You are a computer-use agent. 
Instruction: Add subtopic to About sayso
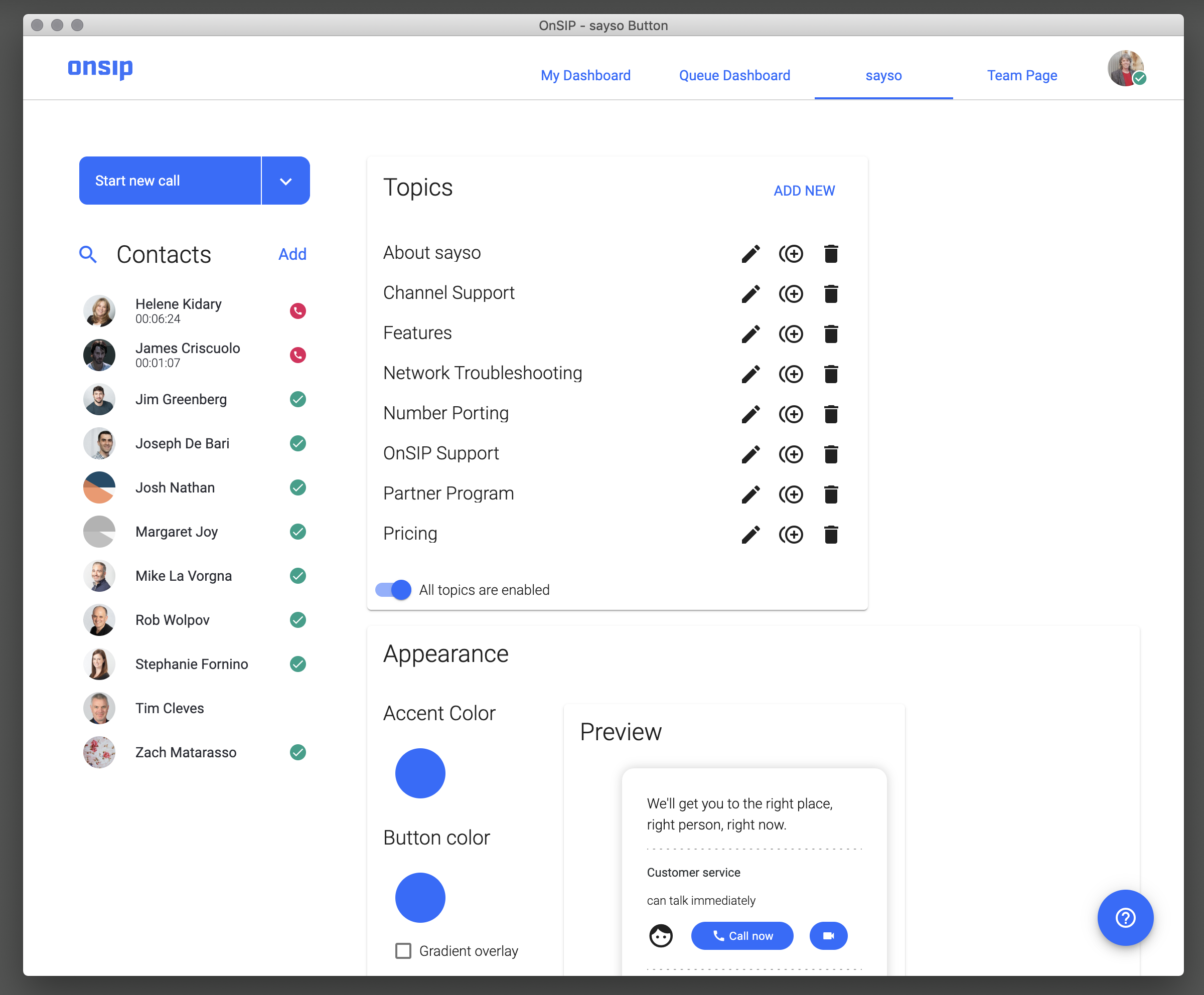point(791,253)
